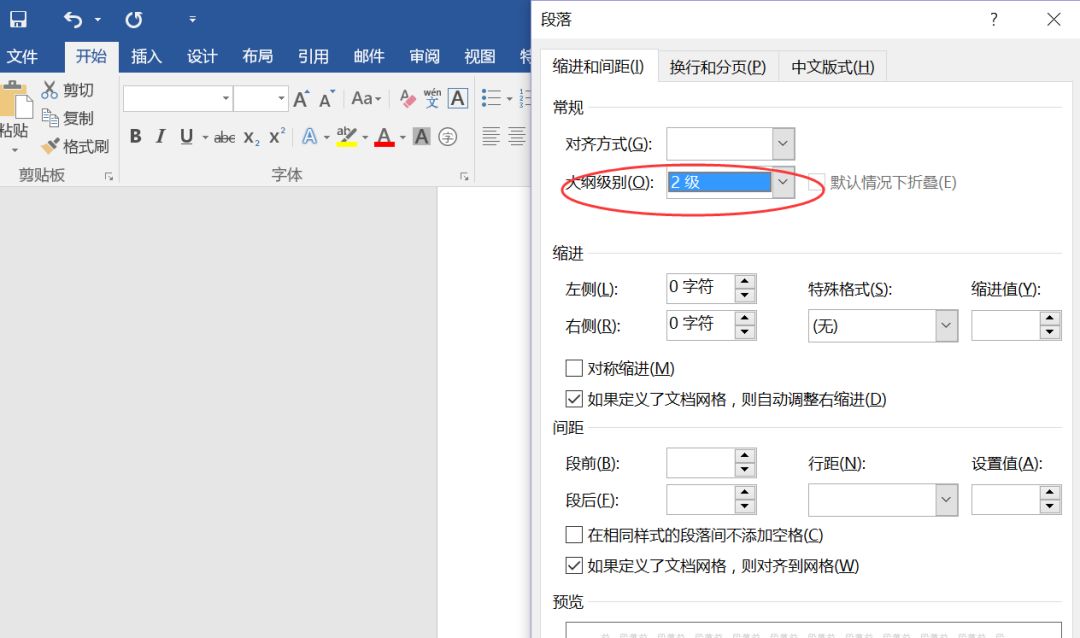Click Increase Font Size icon
Screen dimensions: 1080x638
coord(301,99)
